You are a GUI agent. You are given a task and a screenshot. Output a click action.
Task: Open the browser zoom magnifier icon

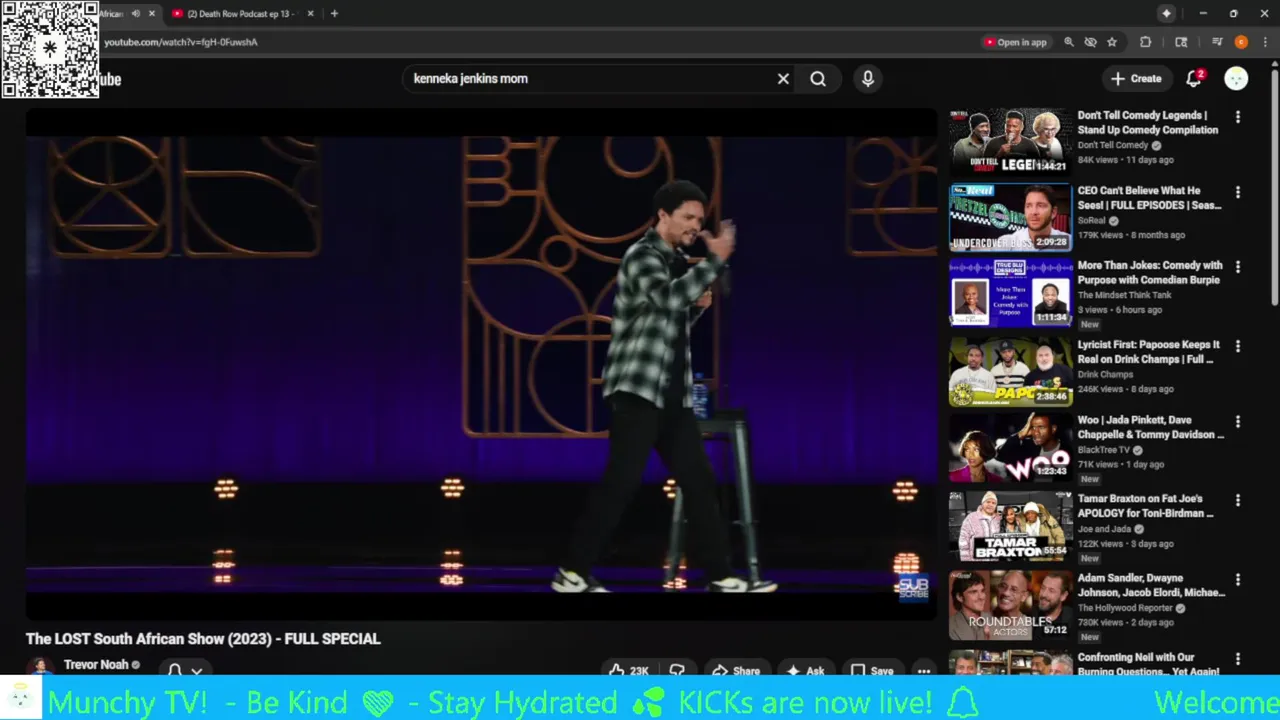point(1068,42)
